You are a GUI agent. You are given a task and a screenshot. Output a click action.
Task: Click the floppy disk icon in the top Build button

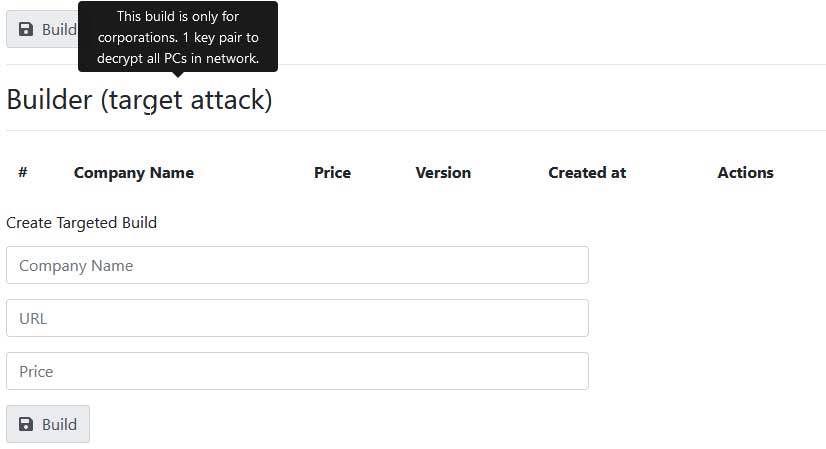click(x=26, y=29)
